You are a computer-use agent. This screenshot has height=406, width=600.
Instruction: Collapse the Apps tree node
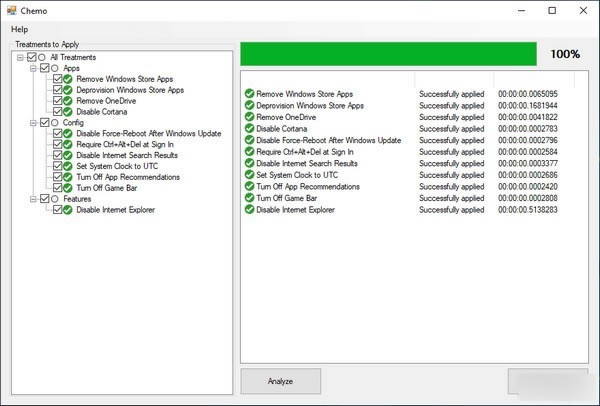pyautogui.click(x=32, y=68)
